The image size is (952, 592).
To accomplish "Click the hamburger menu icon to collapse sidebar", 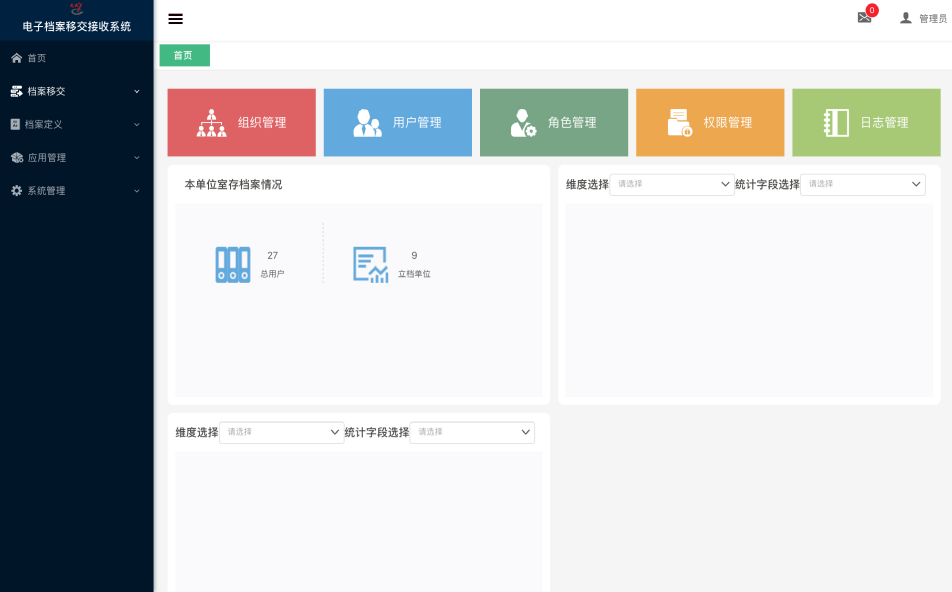I will pyautogui.click(x=176, y=18).
